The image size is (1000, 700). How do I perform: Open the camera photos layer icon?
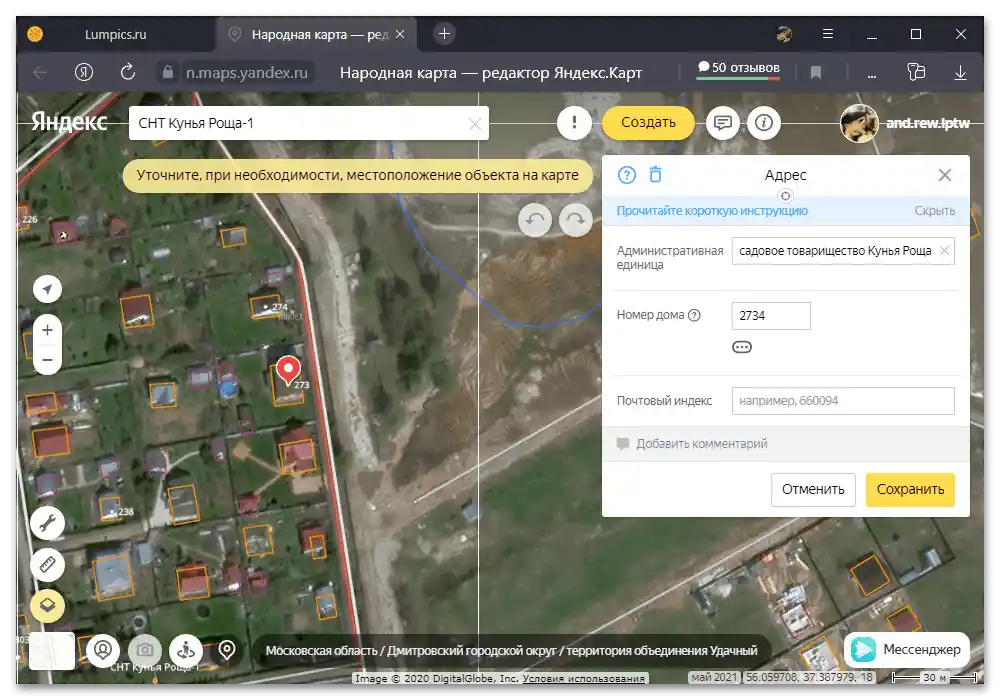click(145, 650)
